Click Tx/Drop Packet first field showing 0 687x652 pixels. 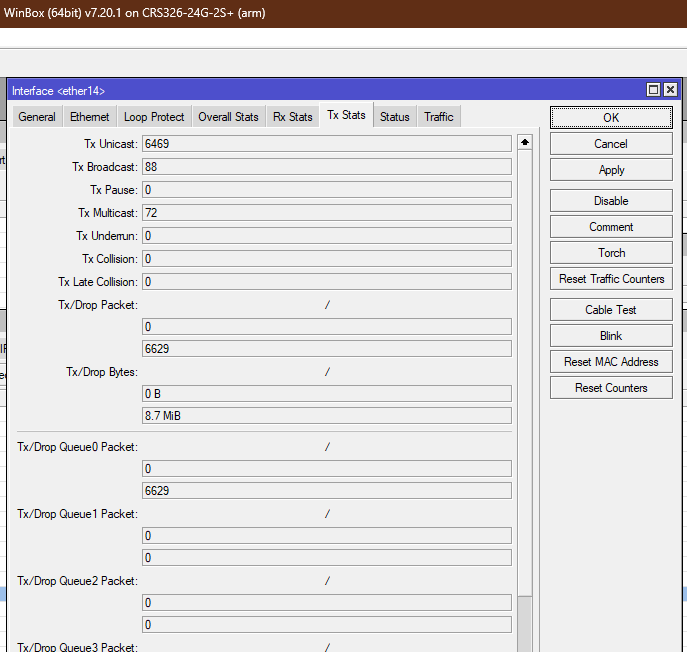tap(326, 327)
